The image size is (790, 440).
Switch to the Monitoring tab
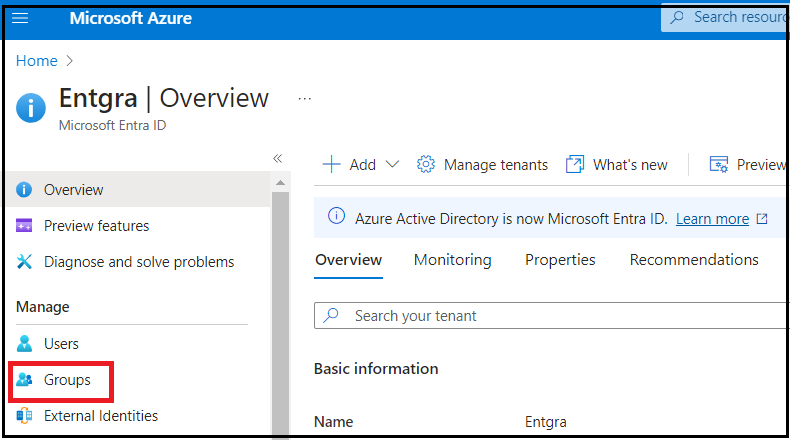click(452, 260)
